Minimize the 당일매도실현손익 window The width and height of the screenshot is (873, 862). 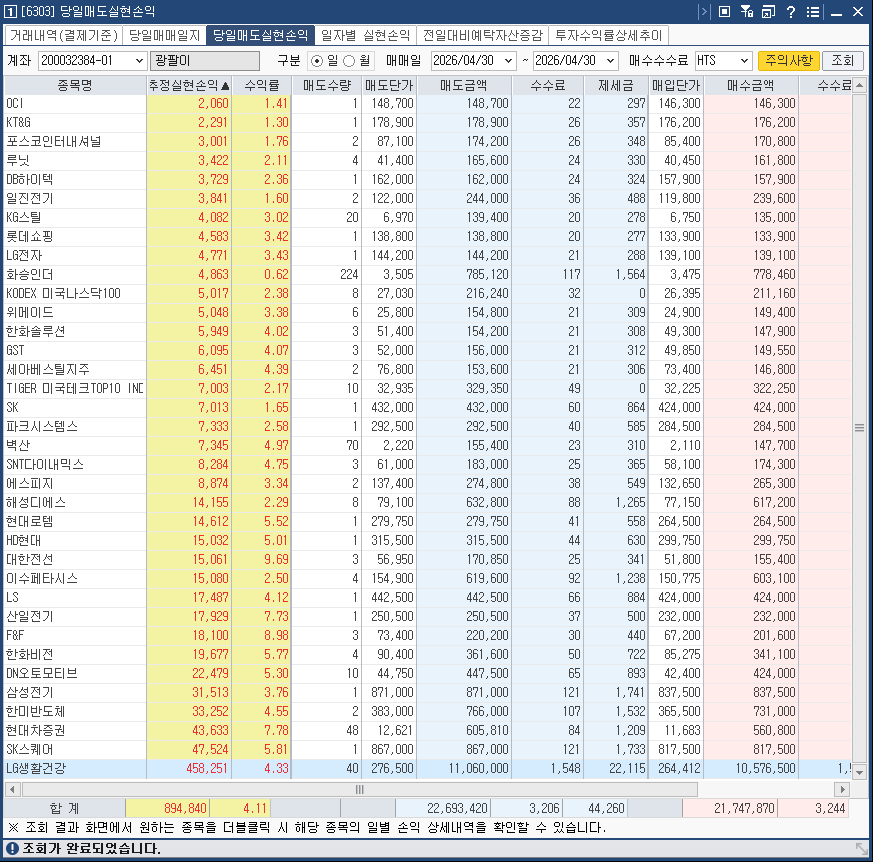[x=836, y=12]
